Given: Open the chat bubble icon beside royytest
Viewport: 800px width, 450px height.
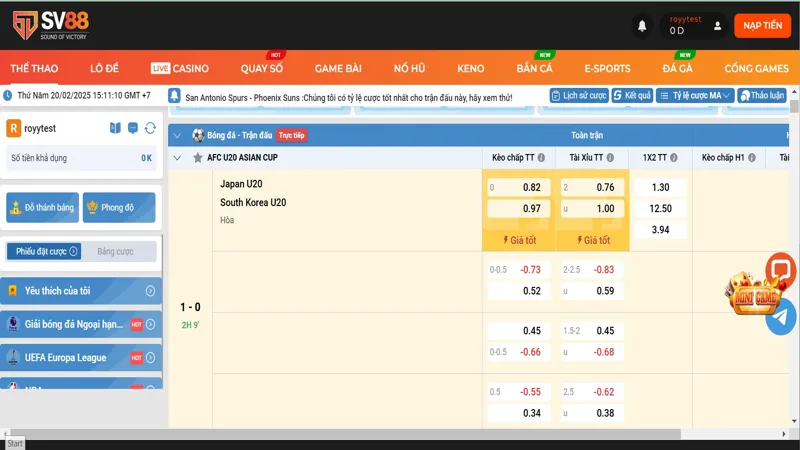Looking at the screenshot, I should coord(133,128).
